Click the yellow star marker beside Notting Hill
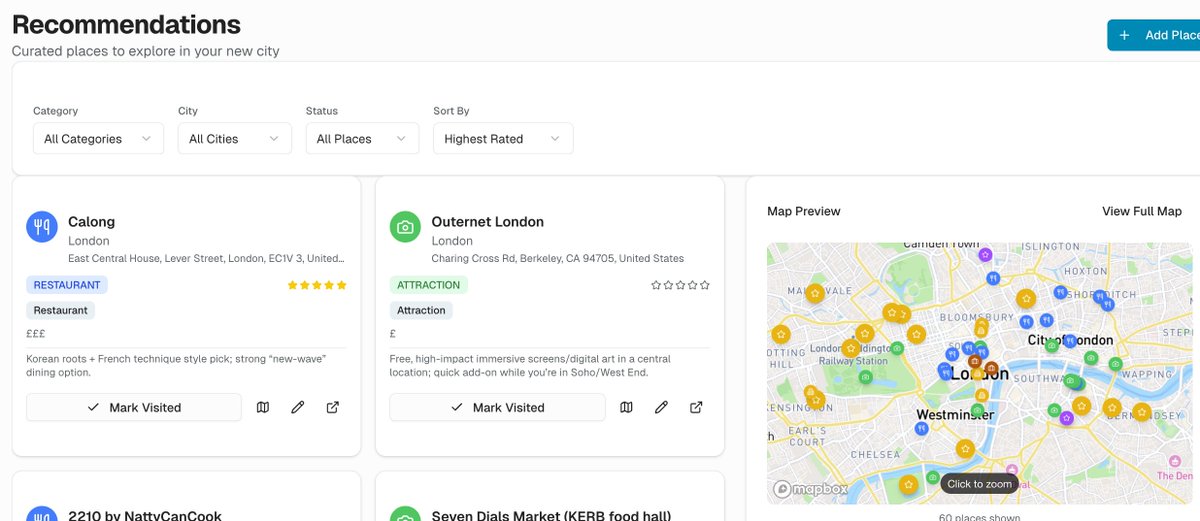 tap(780, 334)
